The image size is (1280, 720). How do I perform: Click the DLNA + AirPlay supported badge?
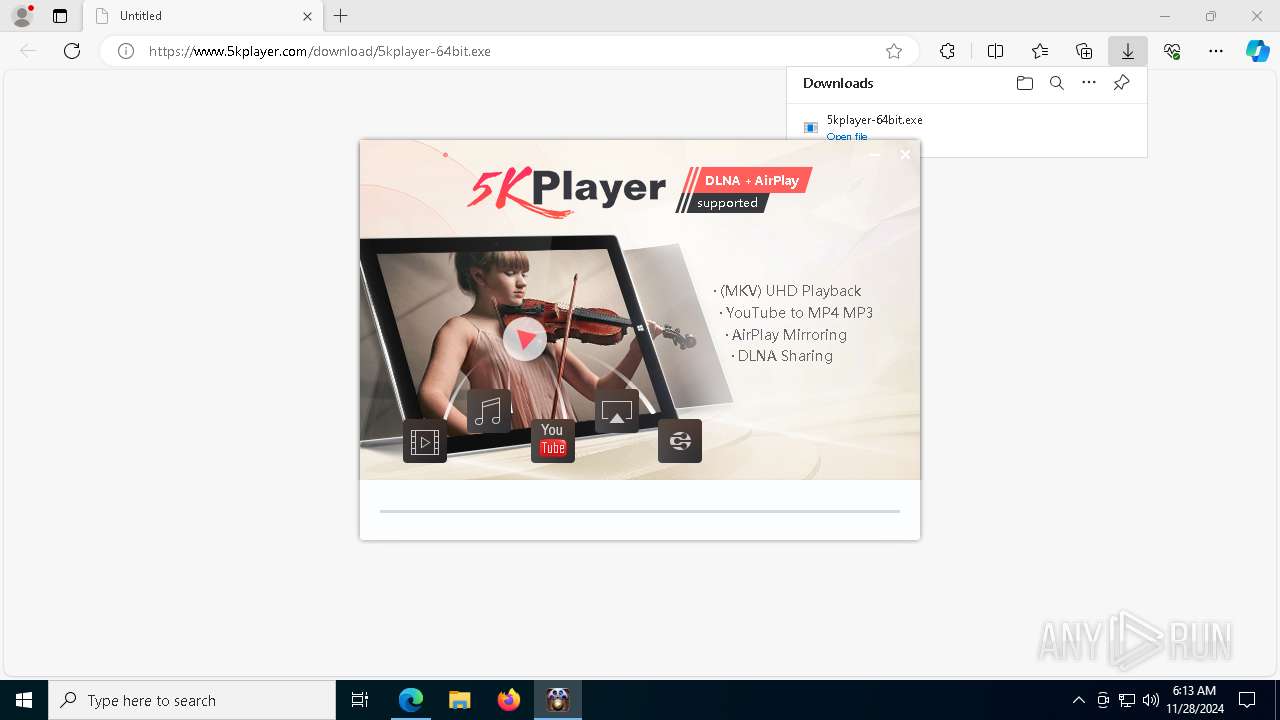point(744,190)
